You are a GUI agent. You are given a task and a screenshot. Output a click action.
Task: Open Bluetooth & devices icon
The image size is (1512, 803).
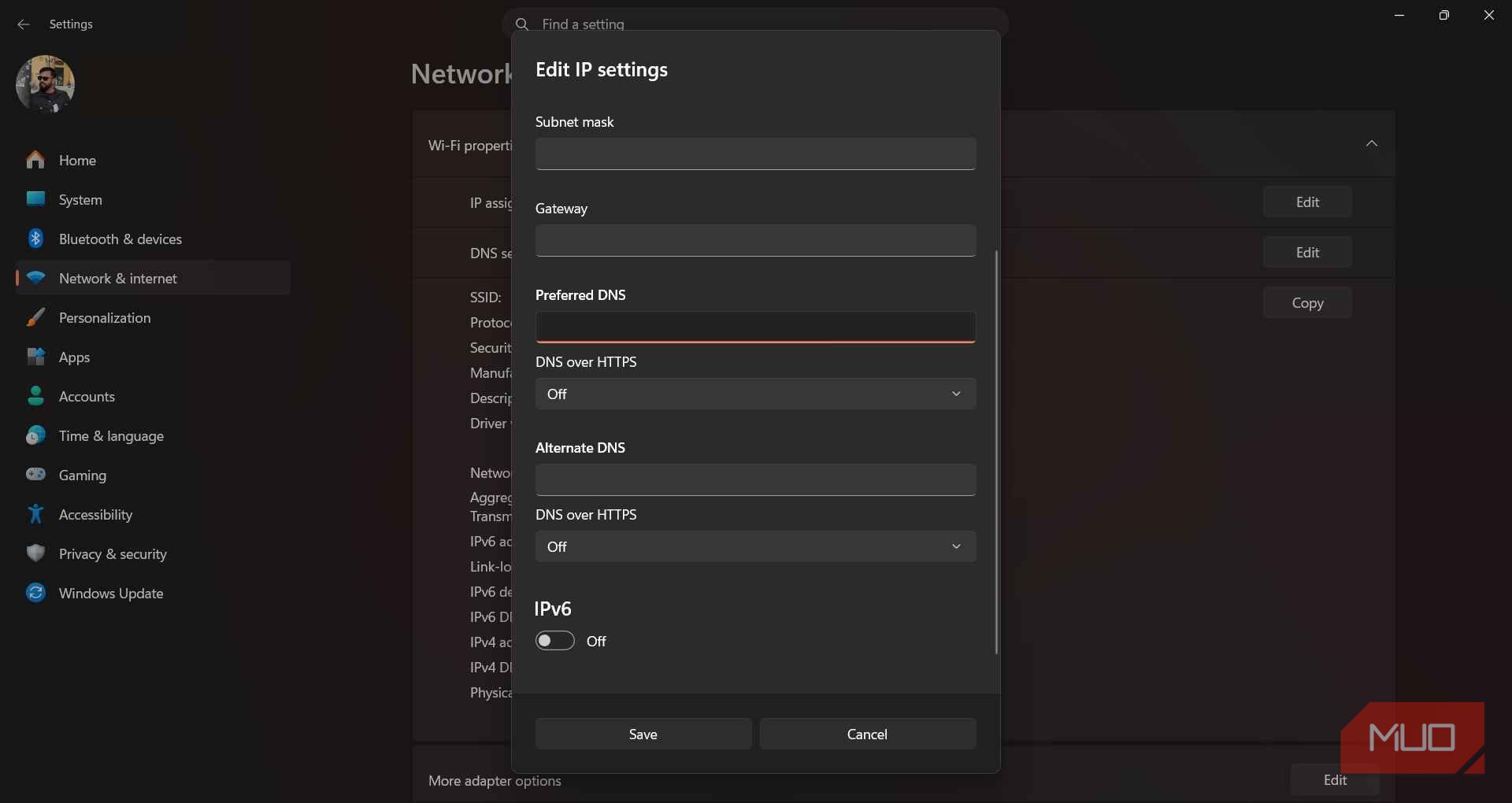pos(35,238)
